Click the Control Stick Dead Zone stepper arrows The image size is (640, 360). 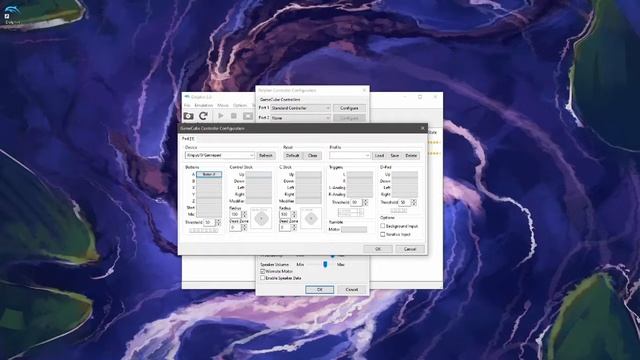click(244, 227)
